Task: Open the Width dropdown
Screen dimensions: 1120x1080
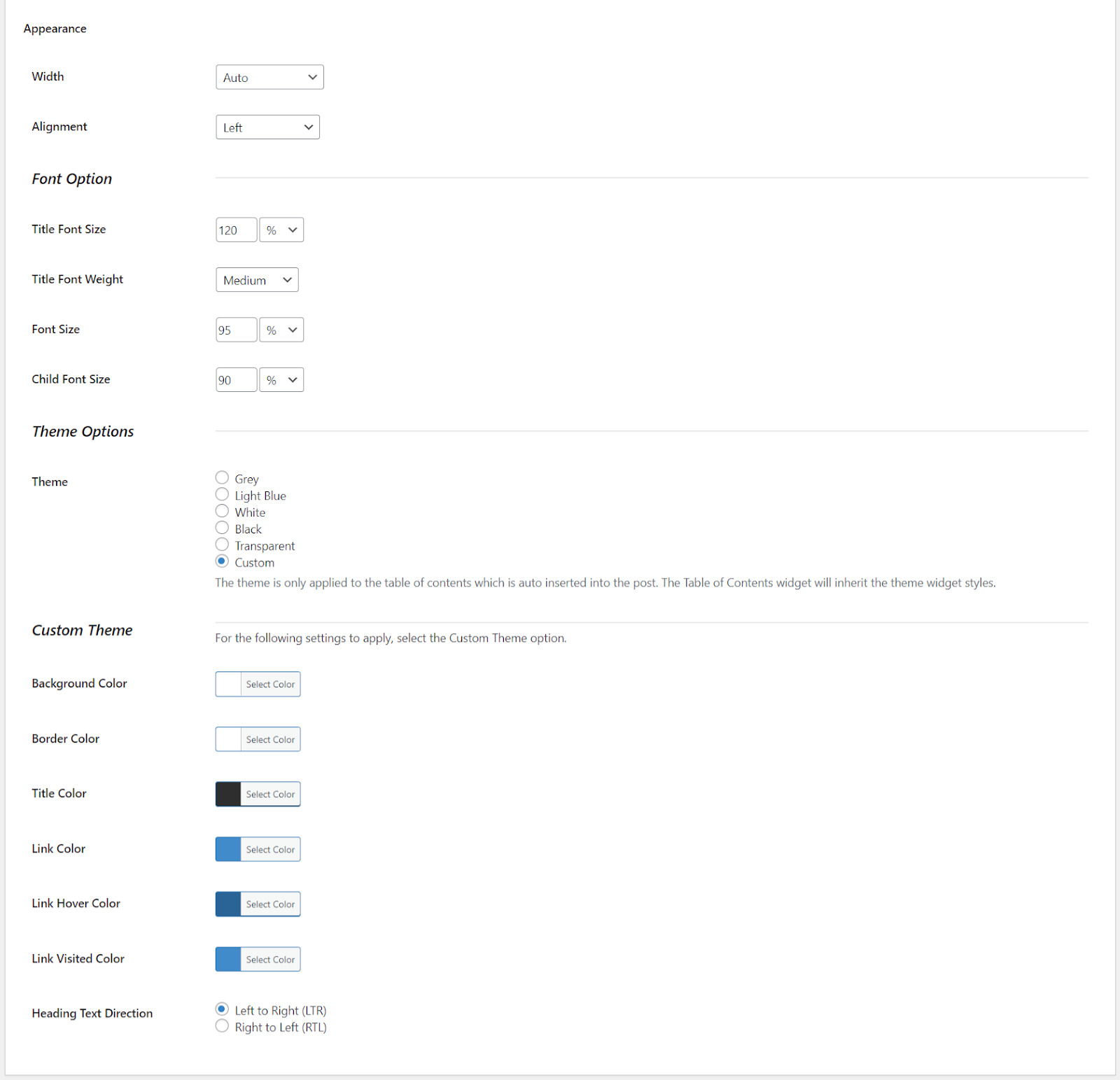Action: 269,77
